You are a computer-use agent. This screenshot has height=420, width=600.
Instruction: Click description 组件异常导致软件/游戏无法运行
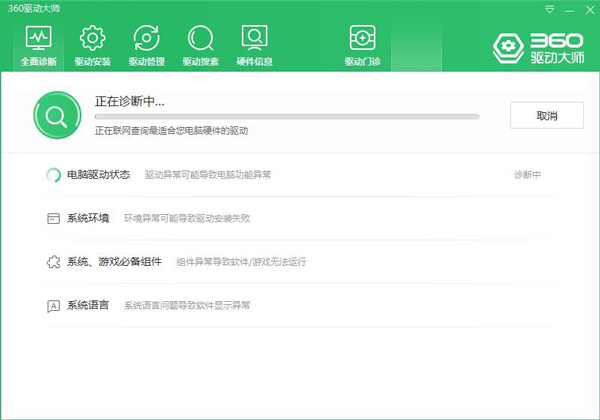coord(241,262)
